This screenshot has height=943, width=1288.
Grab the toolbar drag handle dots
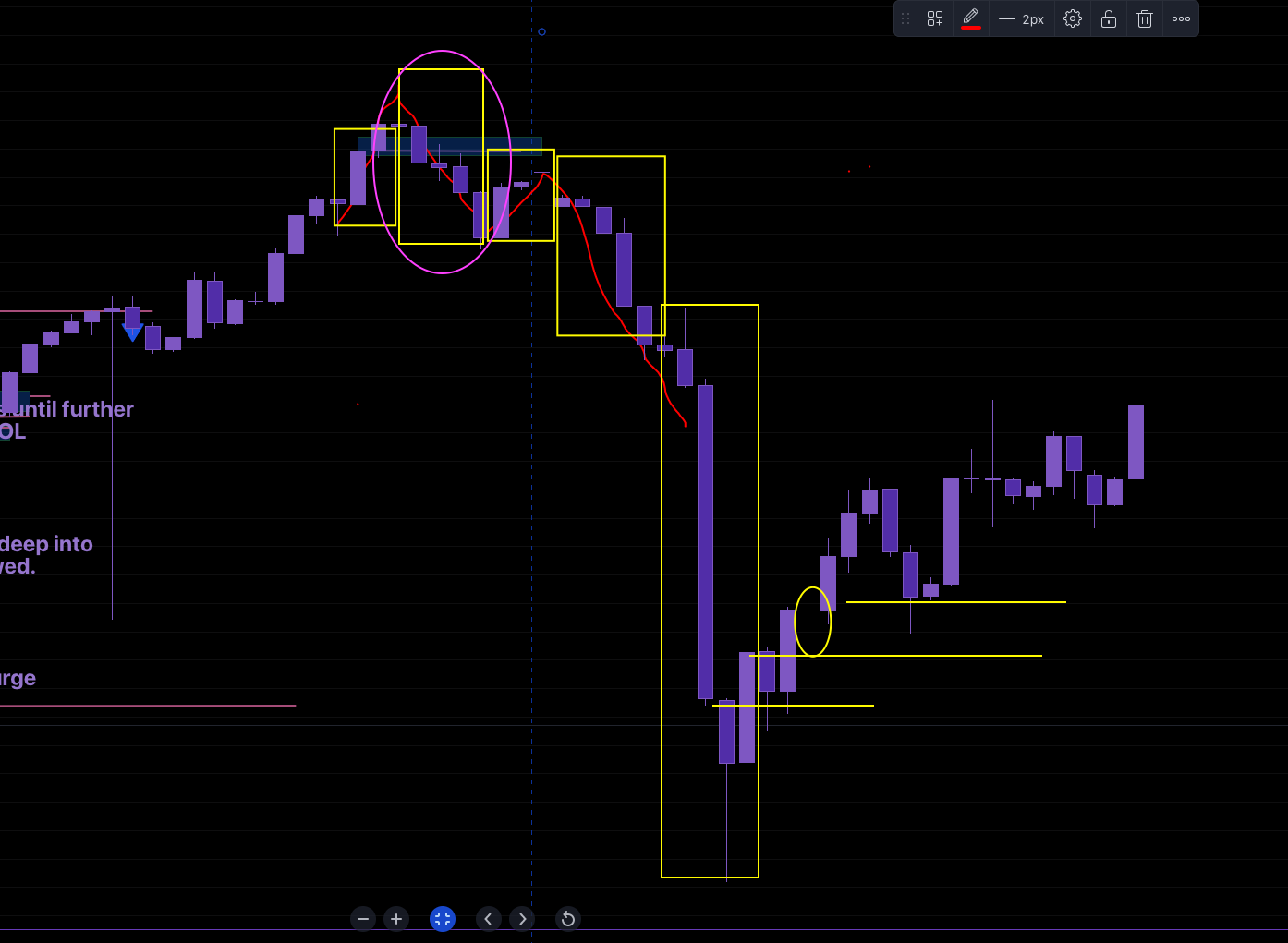905,18
